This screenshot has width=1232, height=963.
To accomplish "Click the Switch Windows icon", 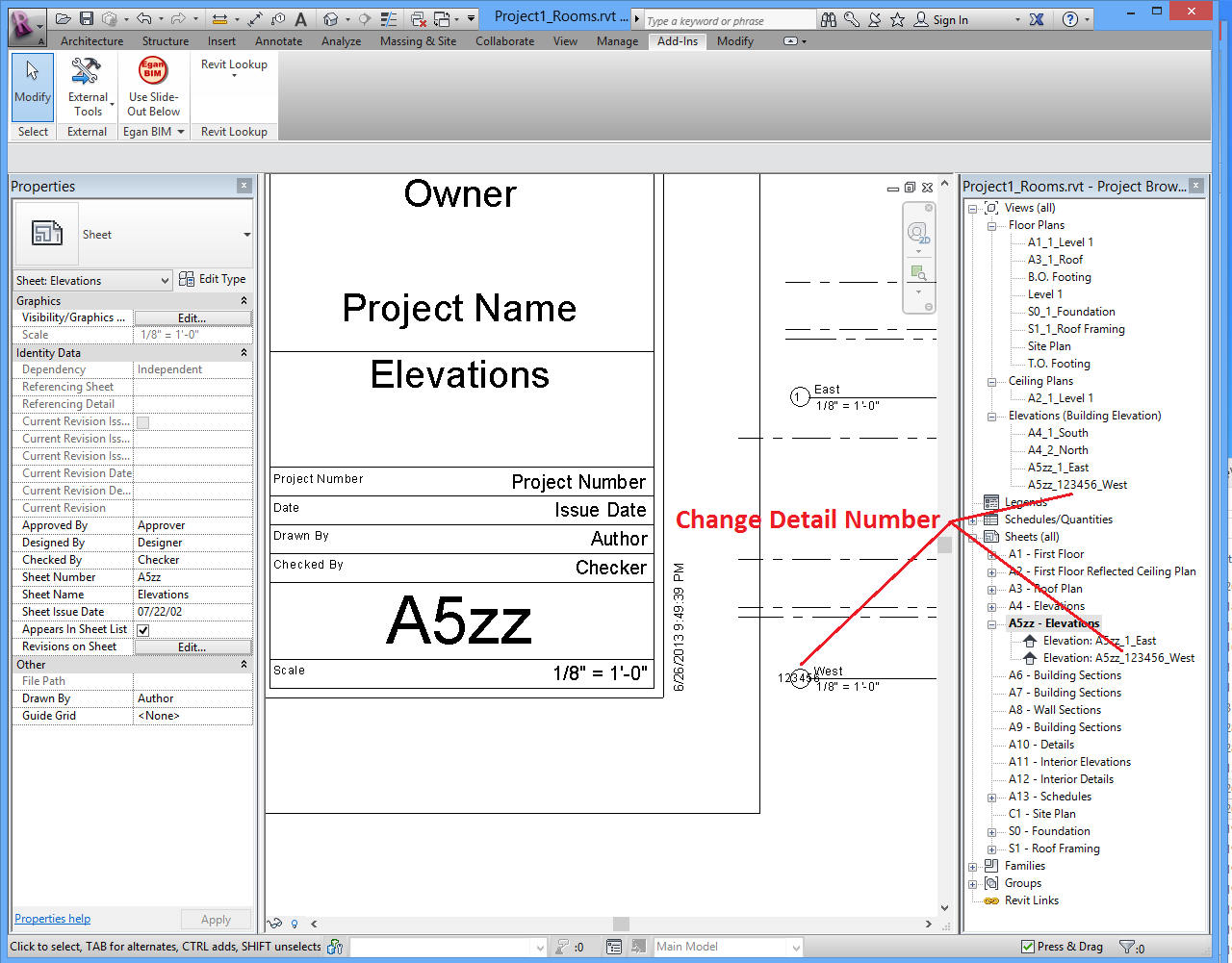I will tap(442, 19).
